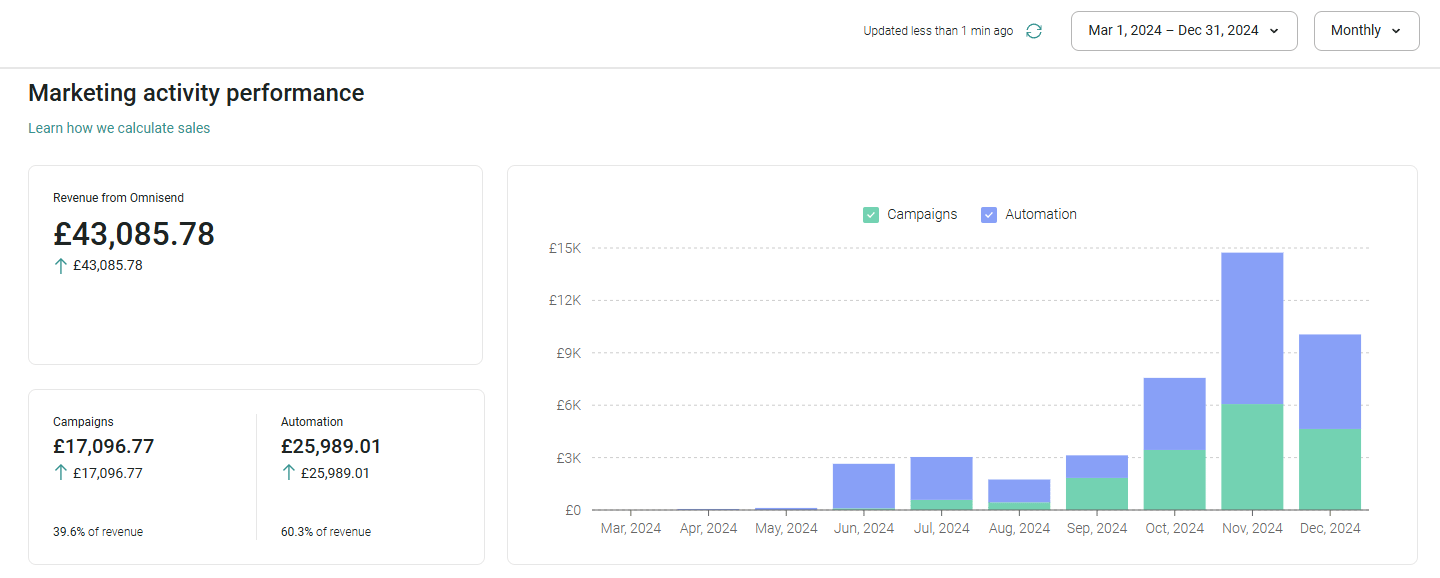The width and height of the screenshot is (1440, 578).
Task: Open the date range dropdown
Action: click(x=1184, y=31)
